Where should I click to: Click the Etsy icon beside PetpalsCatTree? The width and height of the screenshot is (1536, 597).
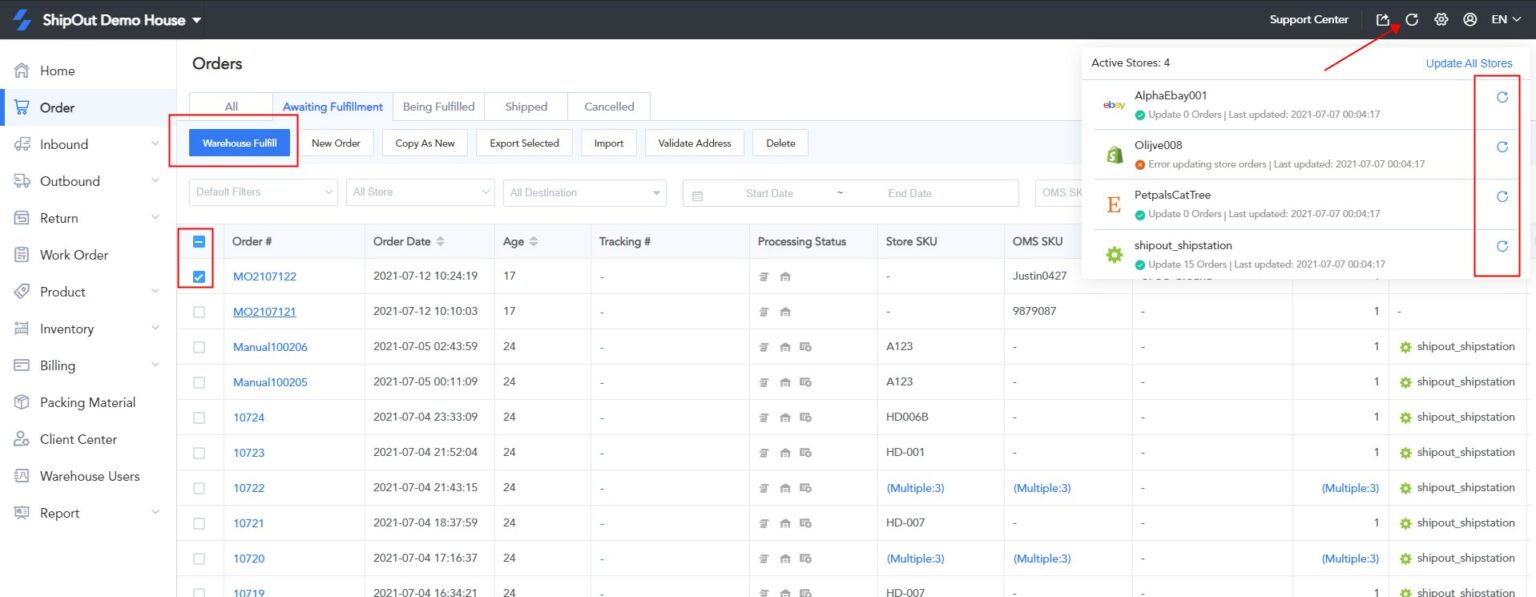[1113, 204]
